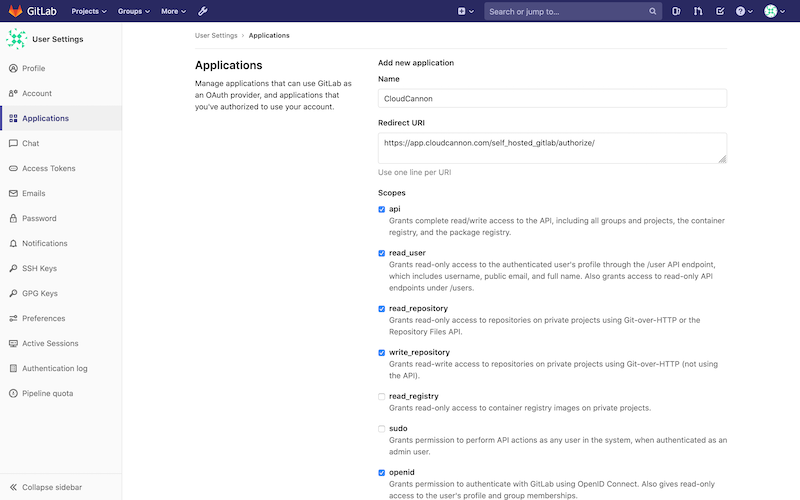The height and width of the screenshot is (500, 800).
Task: Enable the read_registry scope checkbox
Action: point(382,396)
